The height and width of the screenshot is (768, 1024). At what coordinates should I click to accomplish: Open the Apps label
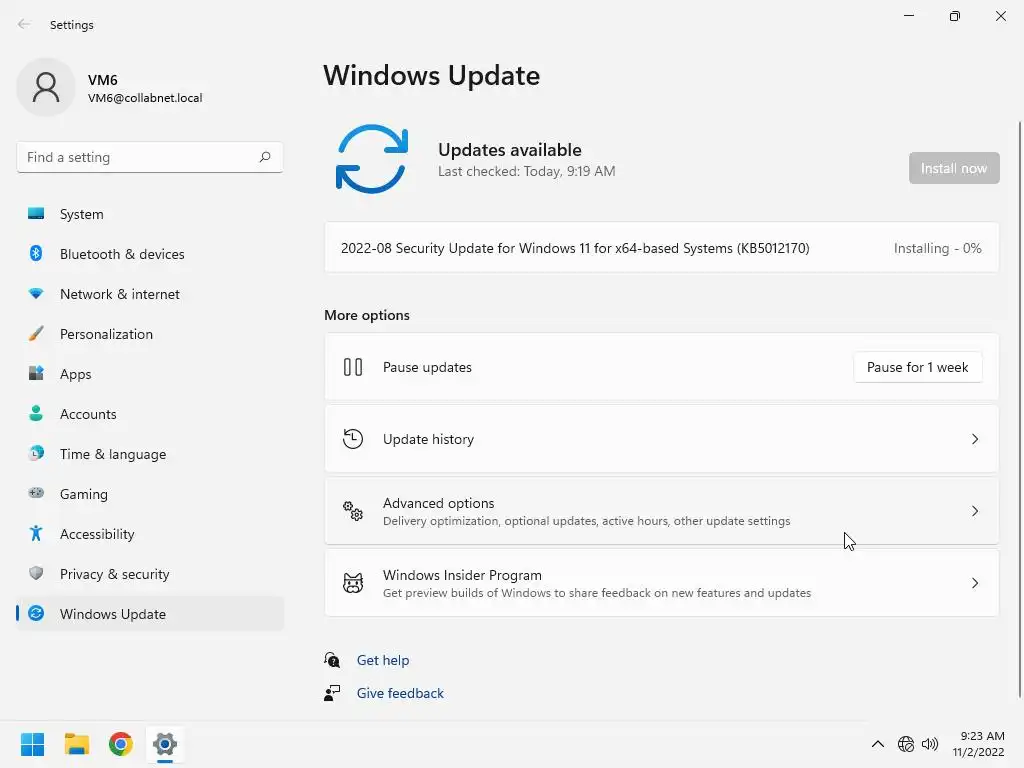76,374
